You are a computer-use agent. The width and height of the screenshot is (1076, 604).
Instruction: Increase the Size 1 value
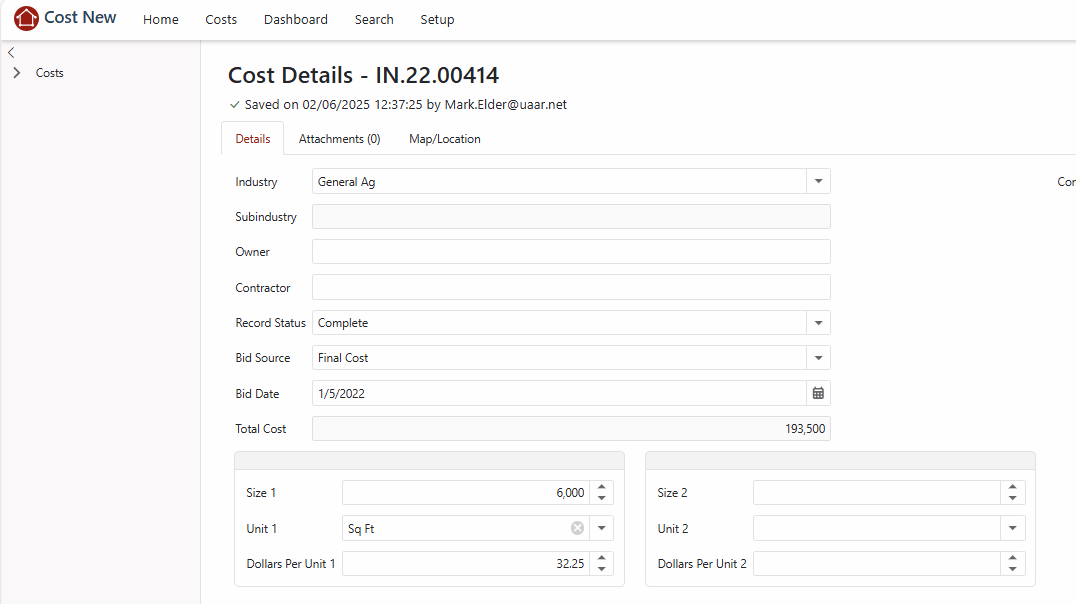(x=601, y=488)
